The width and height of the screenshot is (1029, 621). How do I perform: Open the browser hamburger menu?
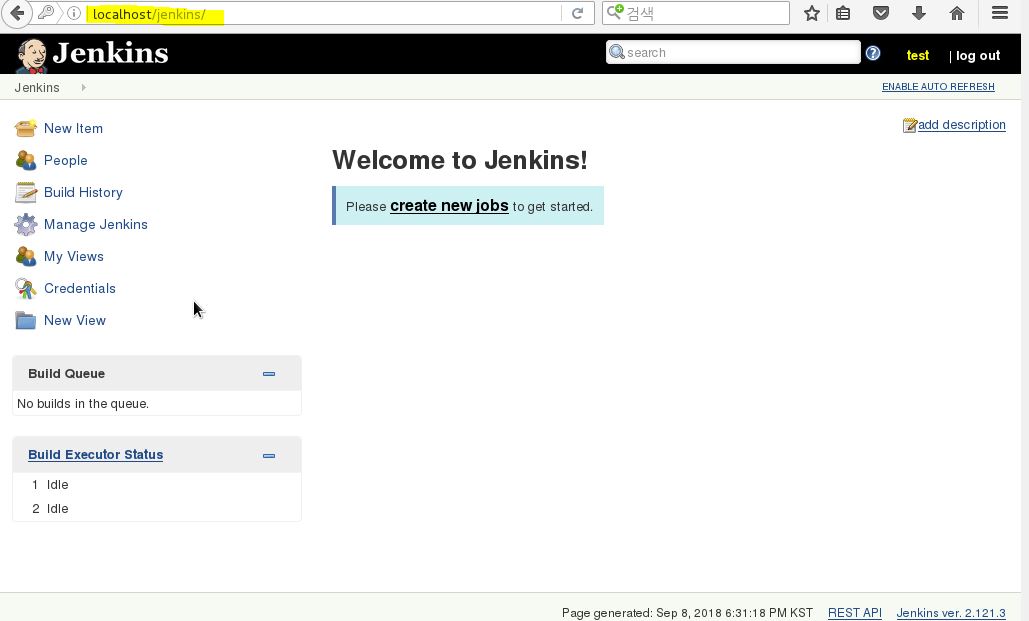click(999, 12)
